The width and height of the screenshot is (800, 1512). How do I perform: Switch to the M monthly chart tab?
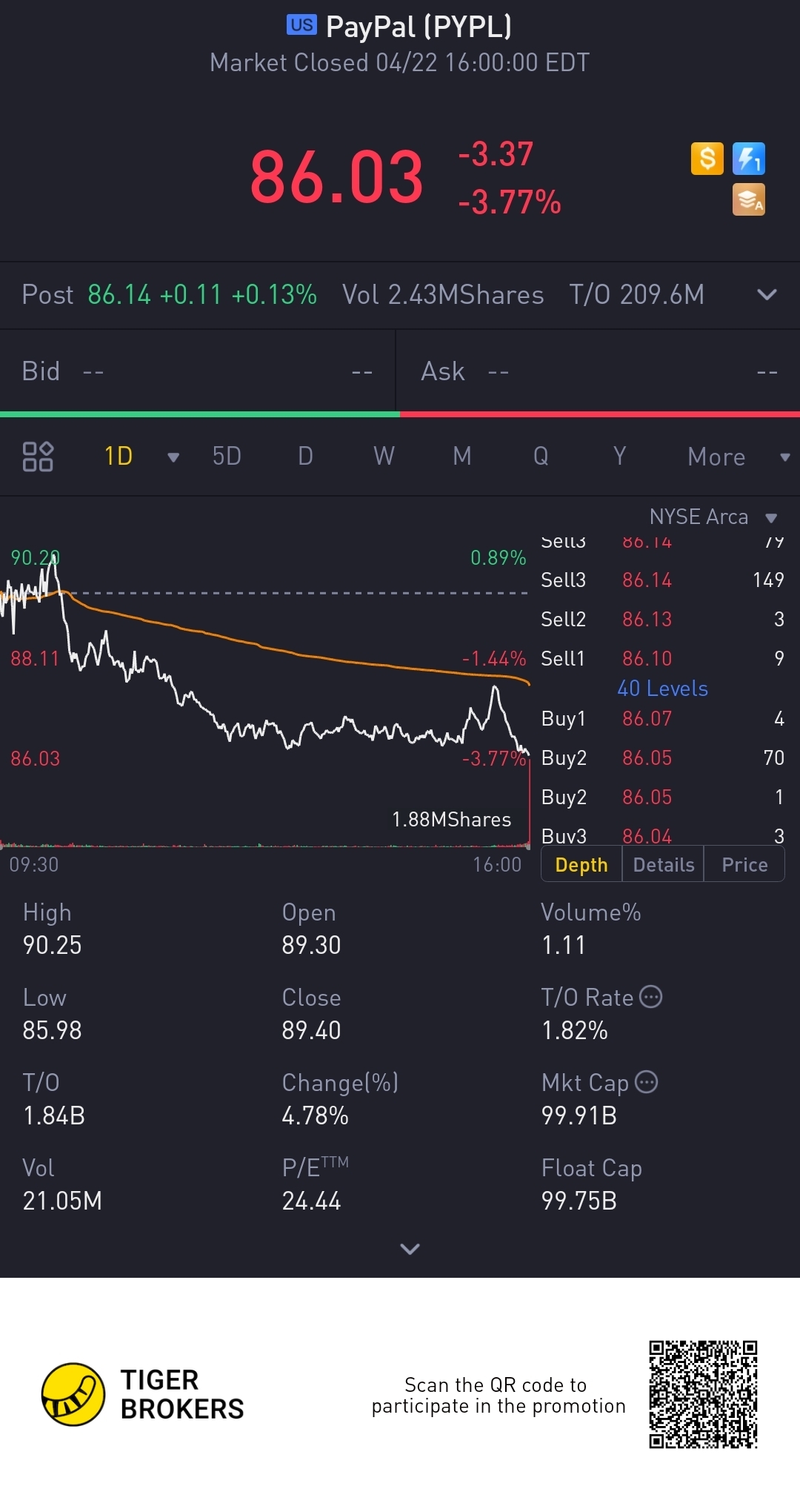coord(462,456)
